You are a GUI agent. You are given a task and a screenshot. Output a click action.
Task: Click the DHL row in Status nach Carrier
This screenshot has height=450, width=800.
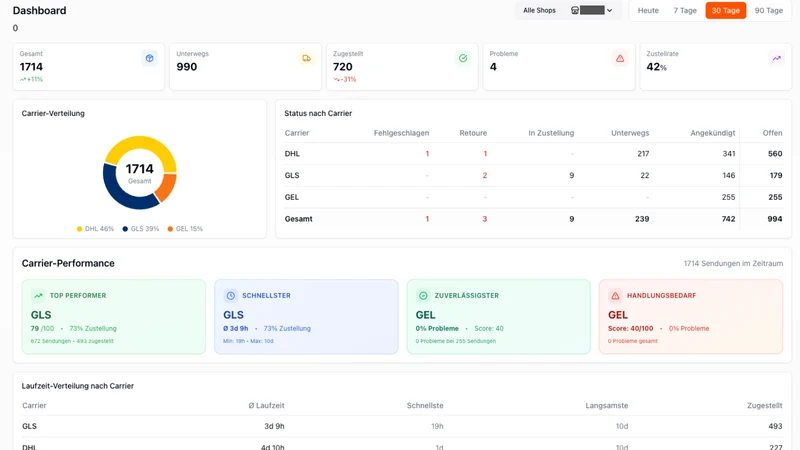point(533,154)
